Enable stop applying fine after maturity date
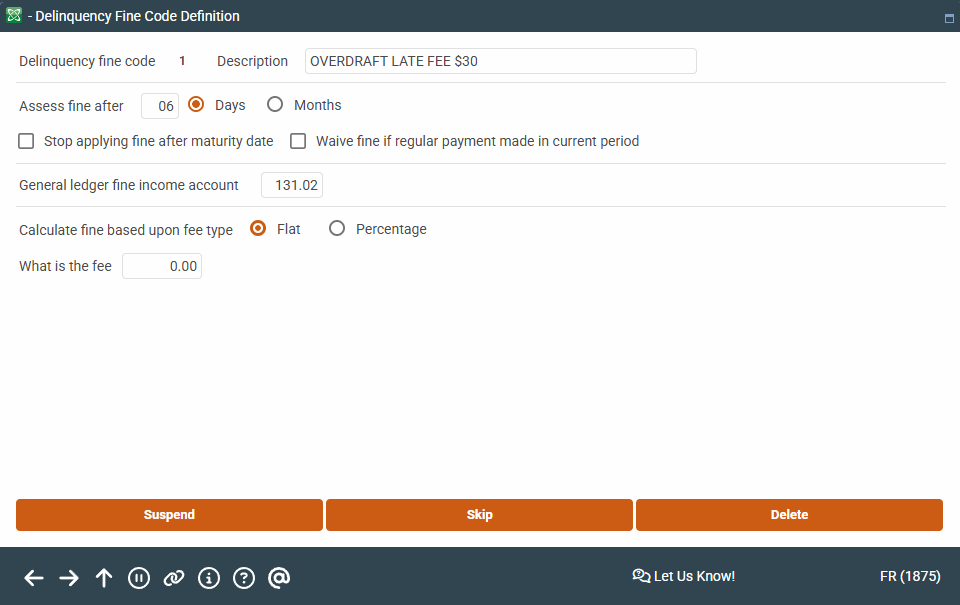Screen dimensions: 960x605 [x=26, y=141]
